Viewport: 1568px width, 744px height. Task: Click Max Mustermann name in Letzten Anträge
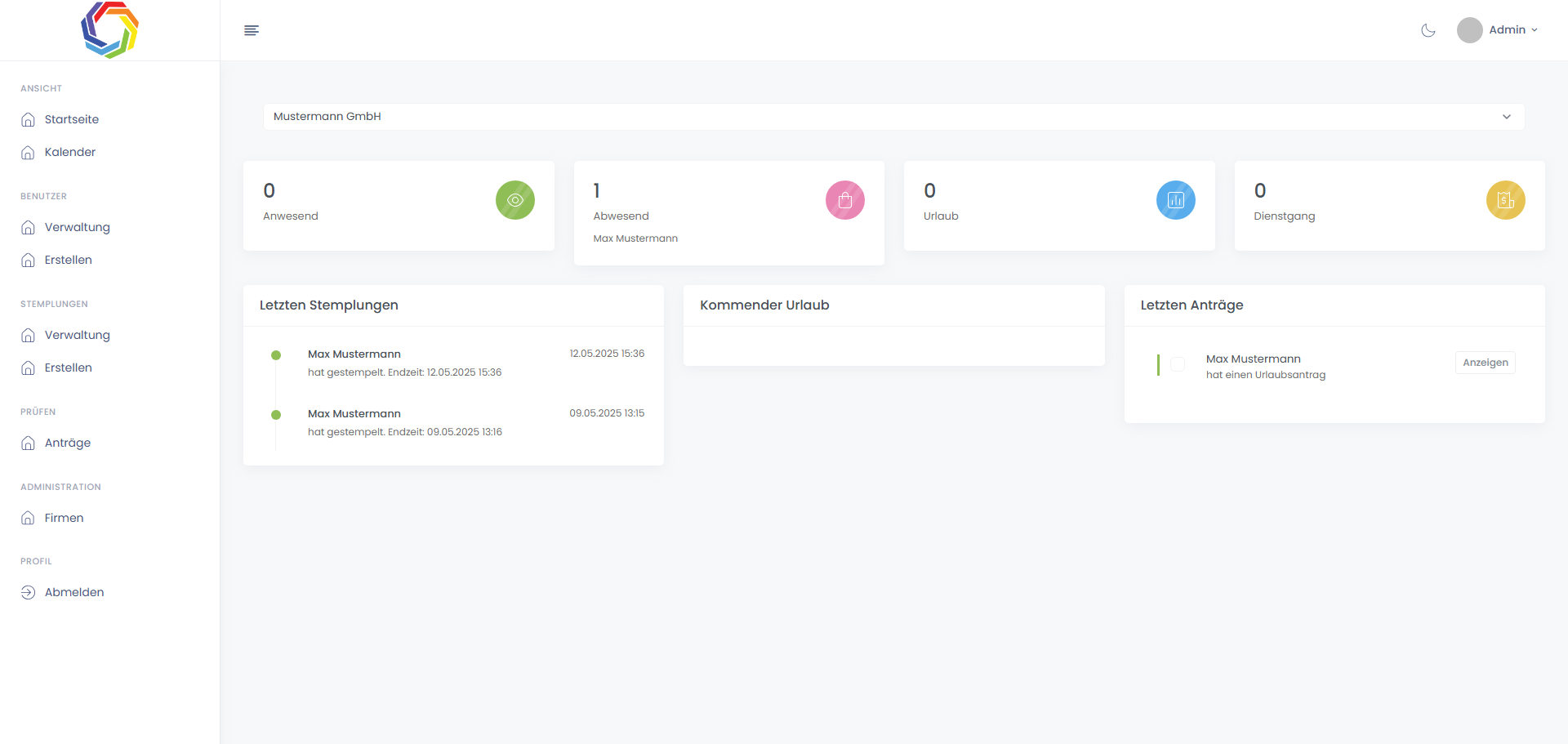click(x=1254, y=359)
